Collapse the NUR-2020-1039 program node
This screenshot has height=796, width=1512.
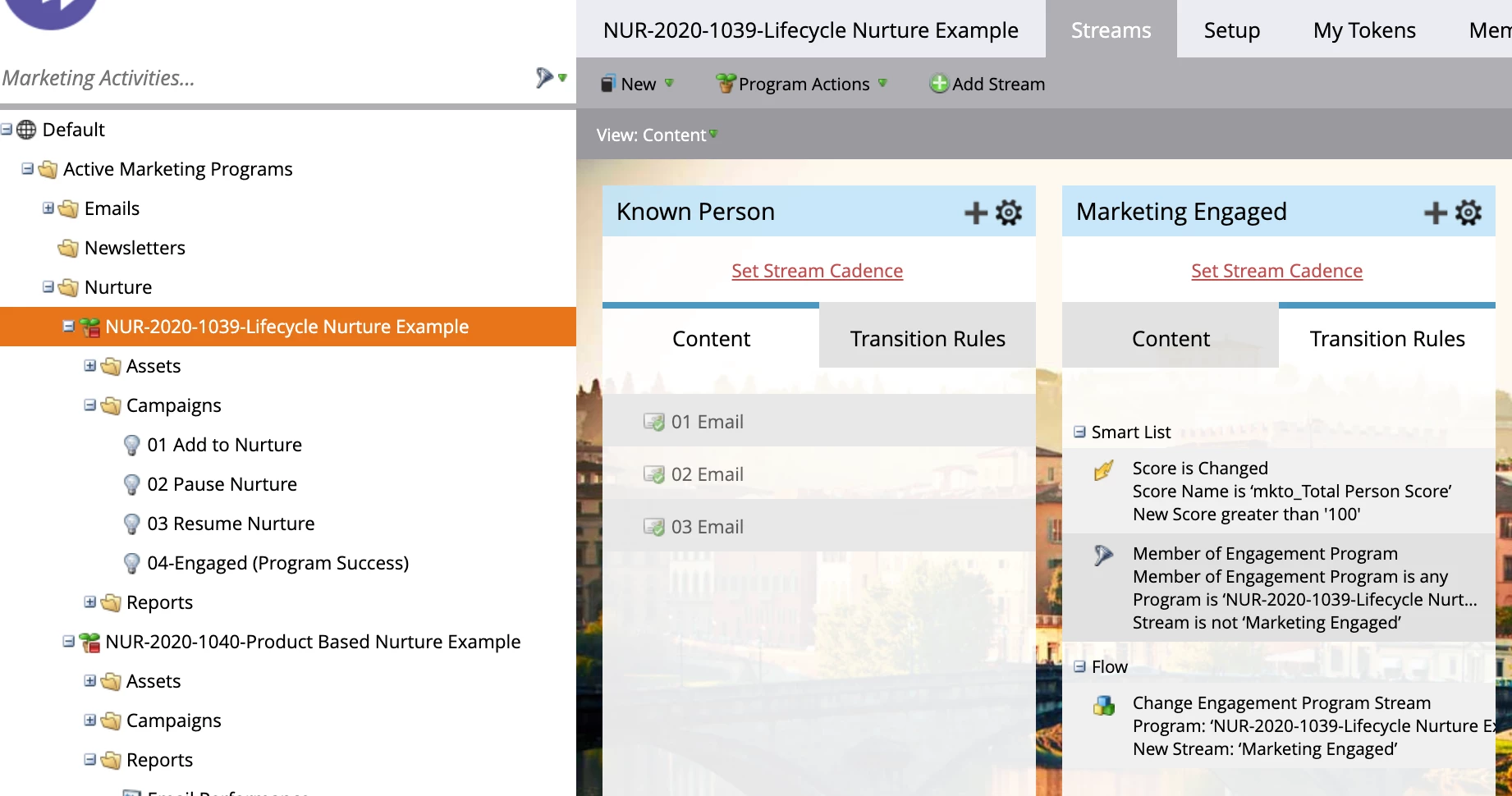[x=69, y=326]
